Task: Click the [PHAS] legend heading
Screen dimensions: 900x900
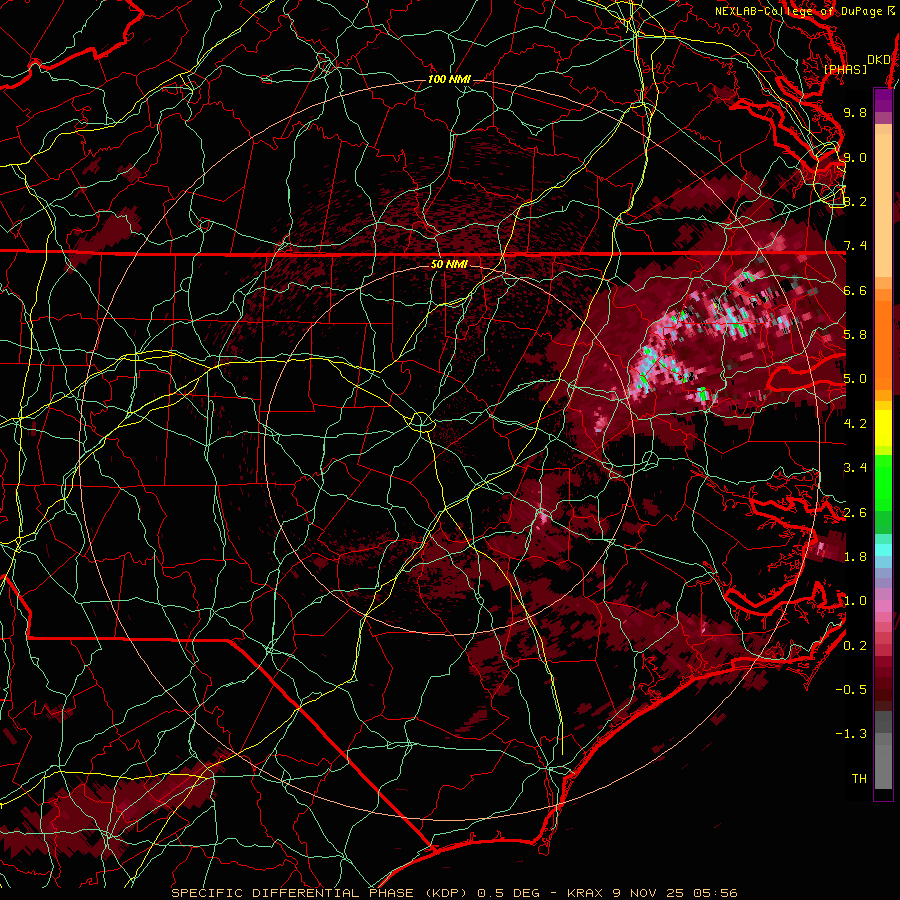Action: [x=845, y=69]
